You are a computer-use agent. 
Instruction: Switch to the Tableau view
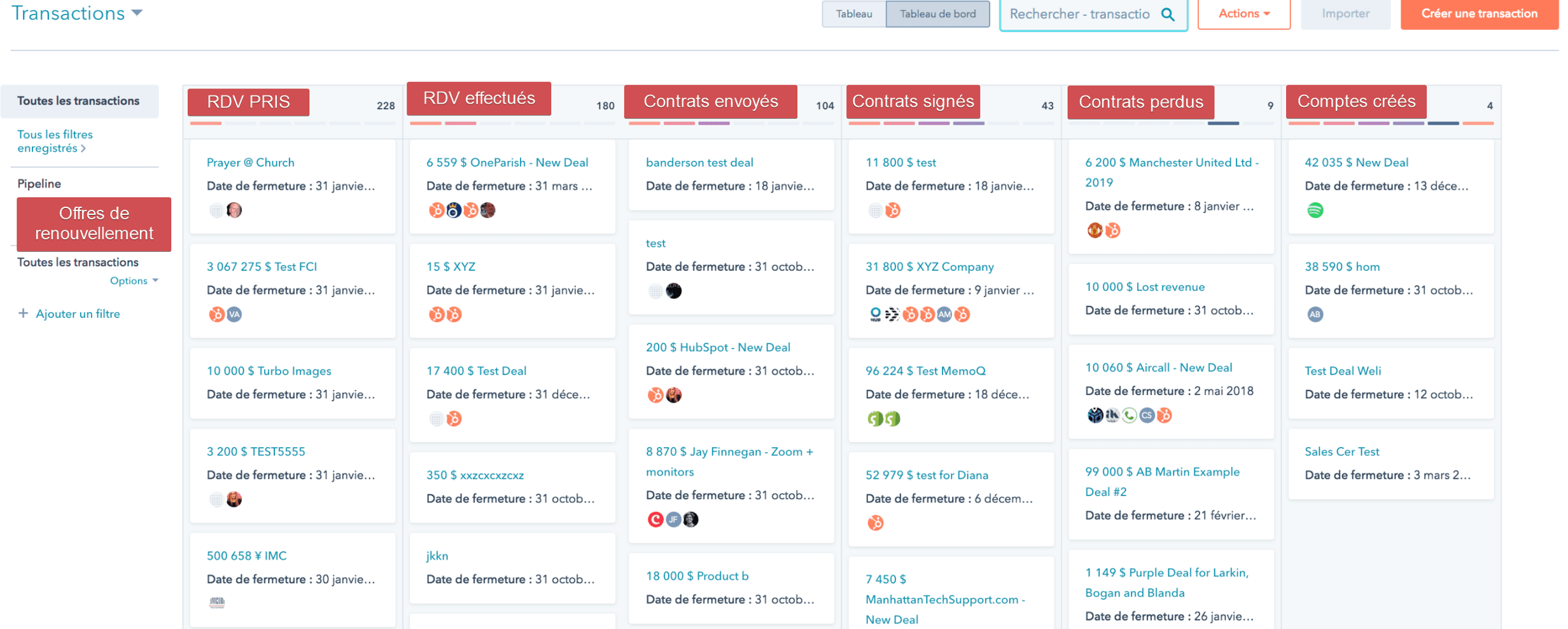click(x=853, y=13)
